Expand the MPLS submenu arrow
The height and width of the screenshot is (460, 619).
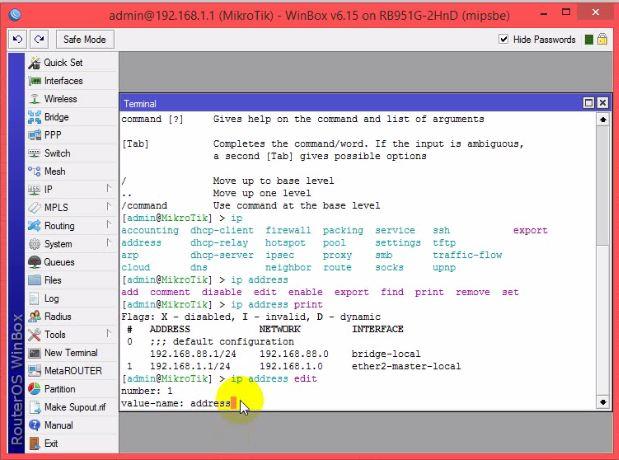point(109,207)
